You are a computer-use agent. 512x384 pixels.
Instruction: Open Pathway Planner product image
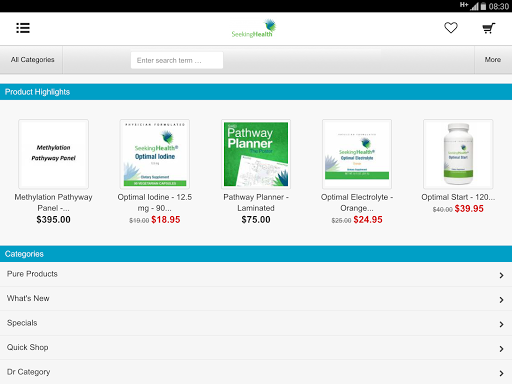click(x=256, y=154)
